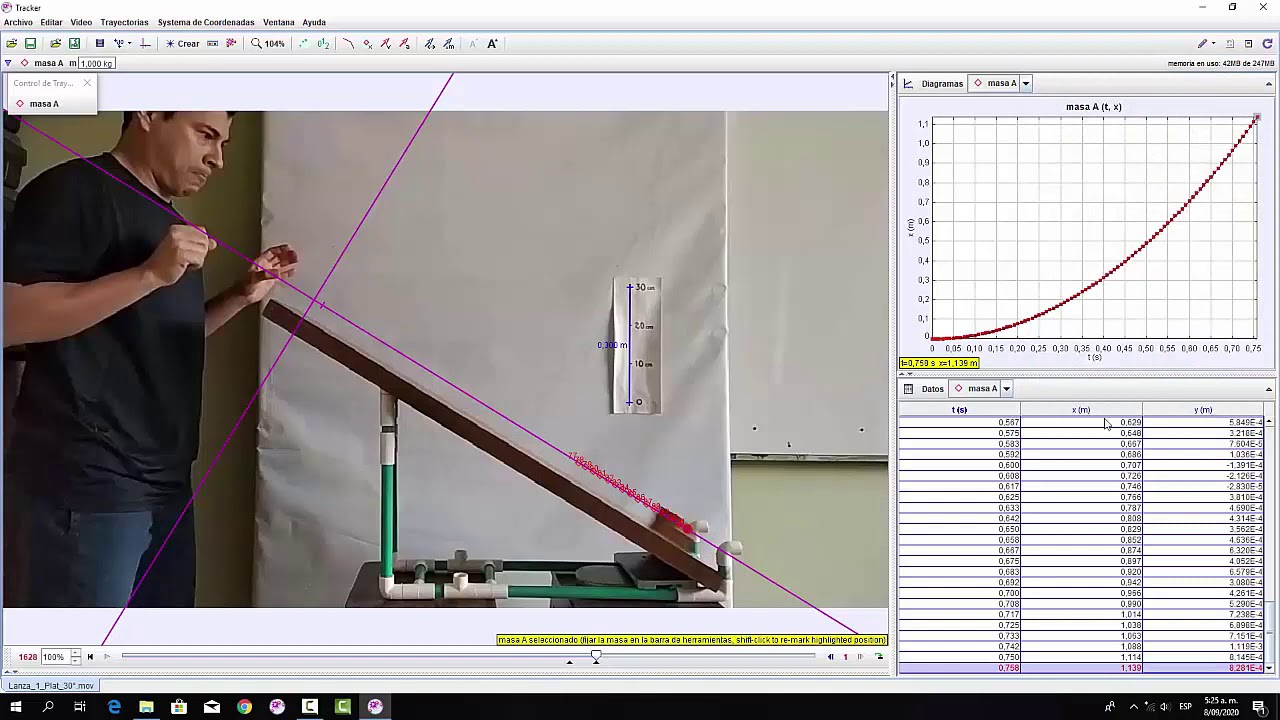This screenshot has height=720, width=1280.
Task: Open the notes page icon
Action: [x=1230, y=44]
